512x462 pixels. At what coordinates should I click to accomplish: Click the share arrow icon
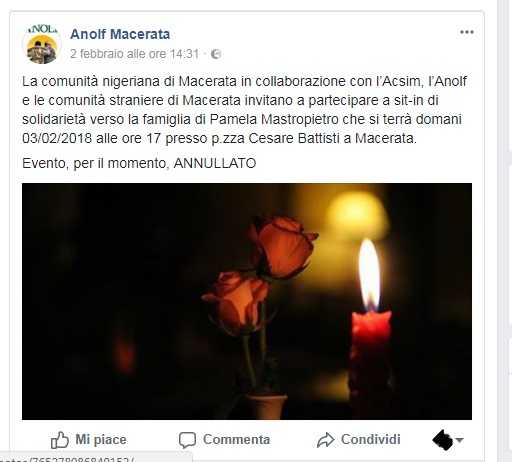click(325, 440)
